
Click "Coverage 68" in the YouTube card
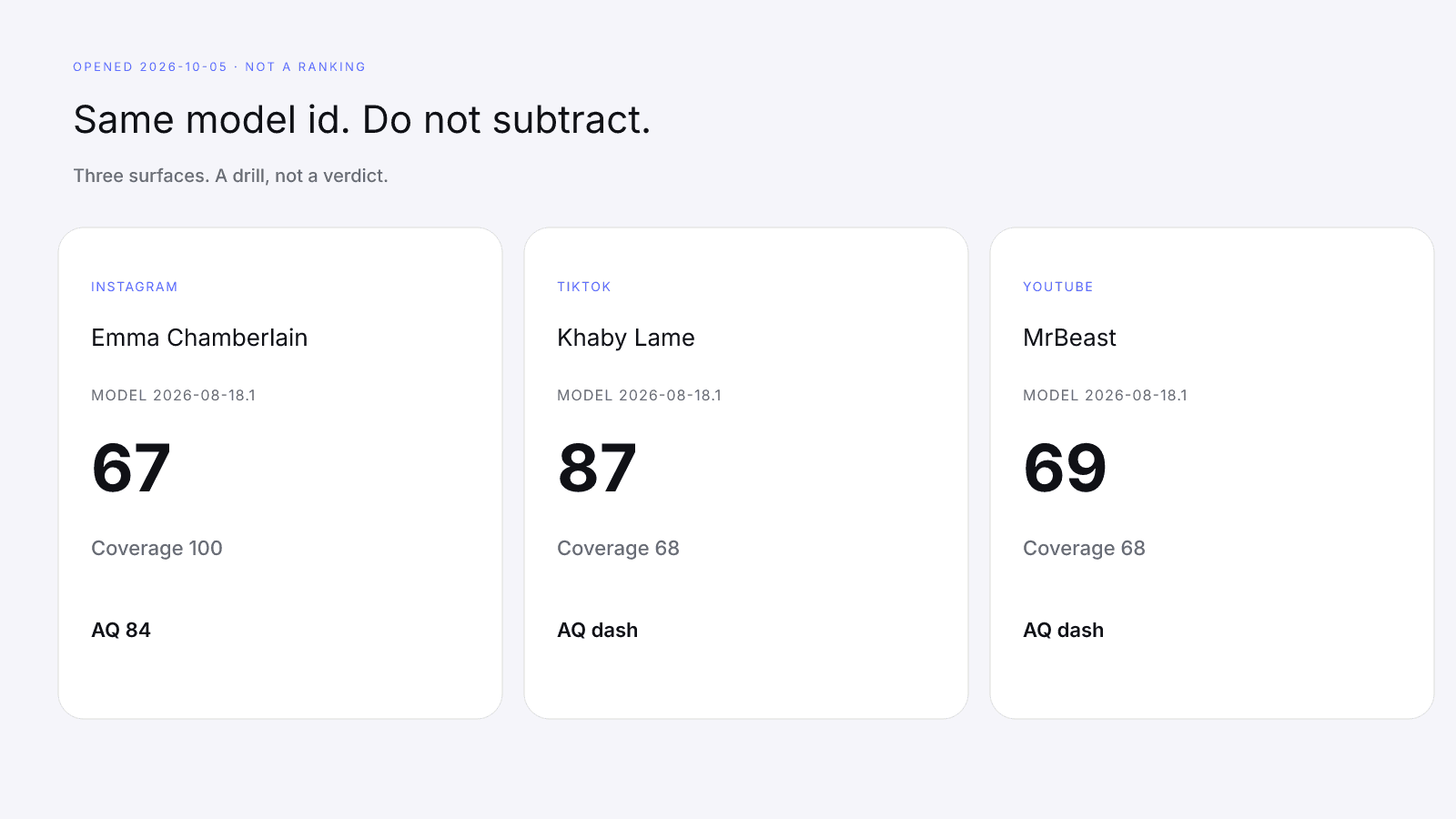pos(1084,548)
